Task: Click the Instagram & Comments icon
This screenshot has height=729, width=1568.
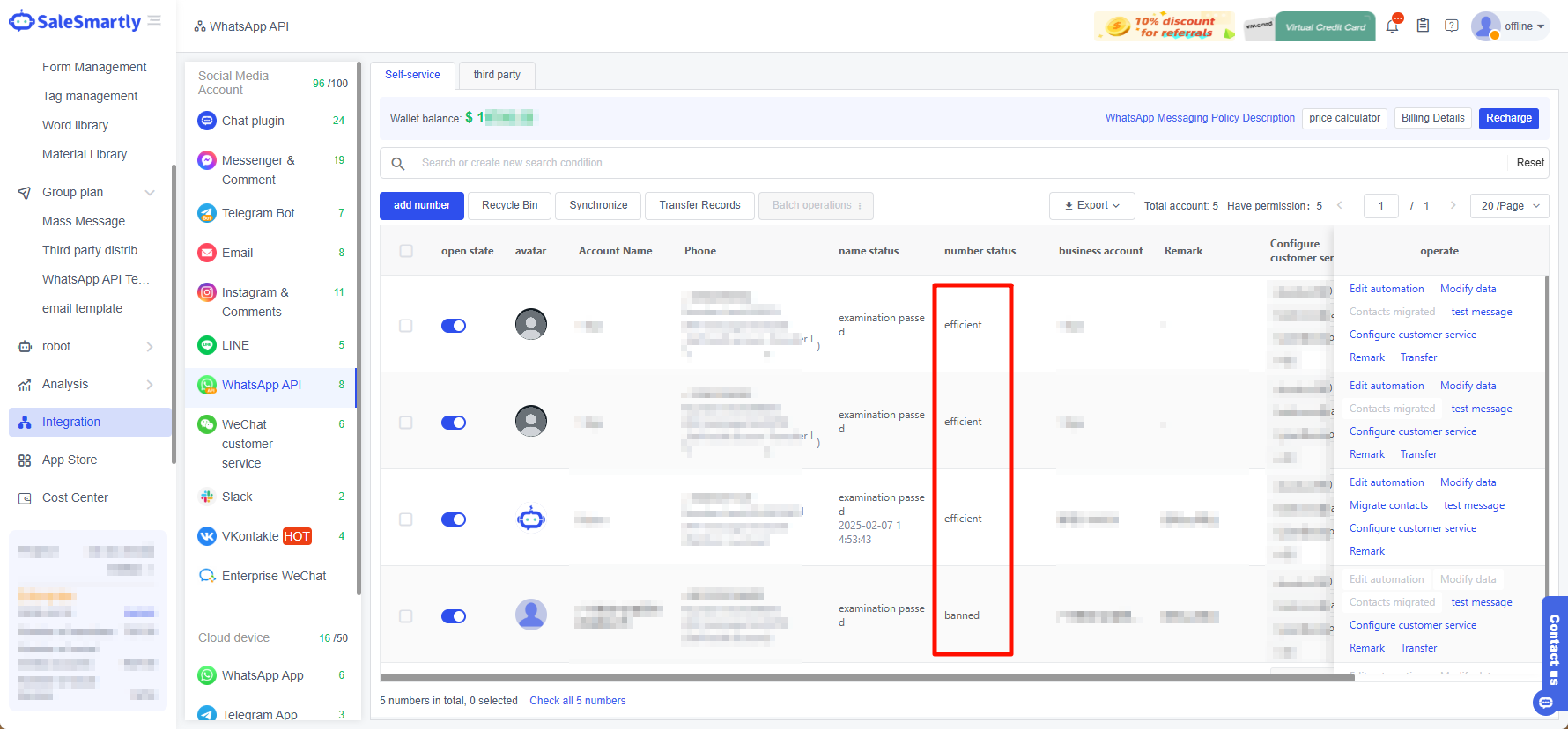Action: coord(207,292)
